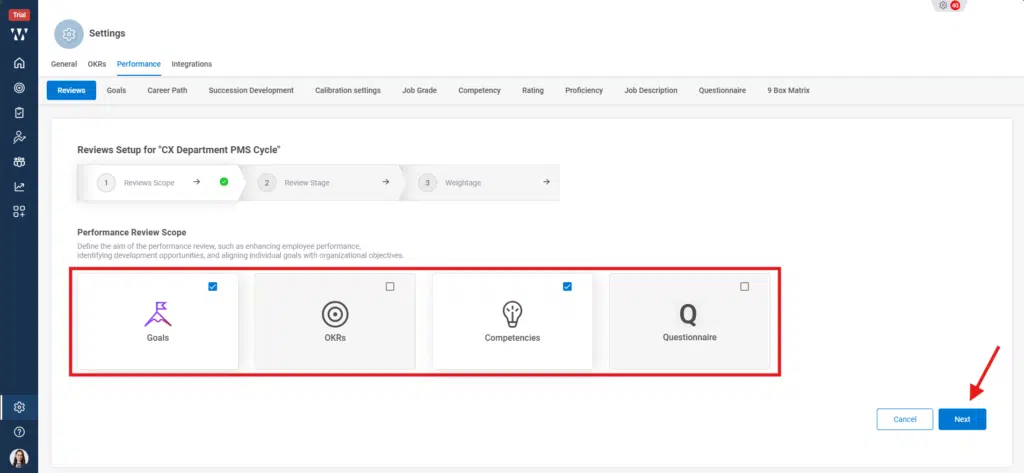Check the OKRs checkbox
Viewport: 1024px width, 473px height.
click(x=390, y=286)
